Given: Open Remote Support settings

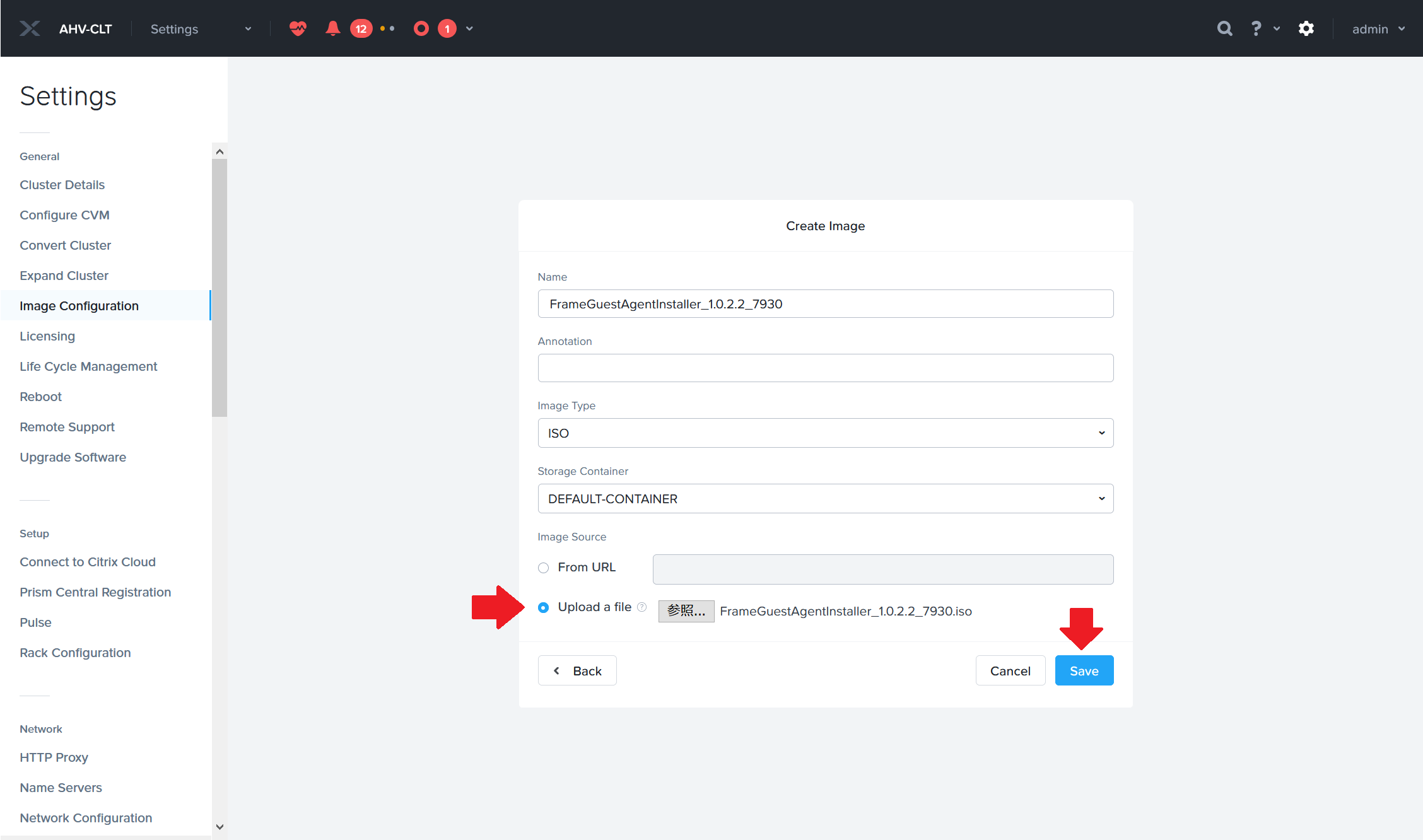Looking at the screenshot, I should tap(67, 427).
